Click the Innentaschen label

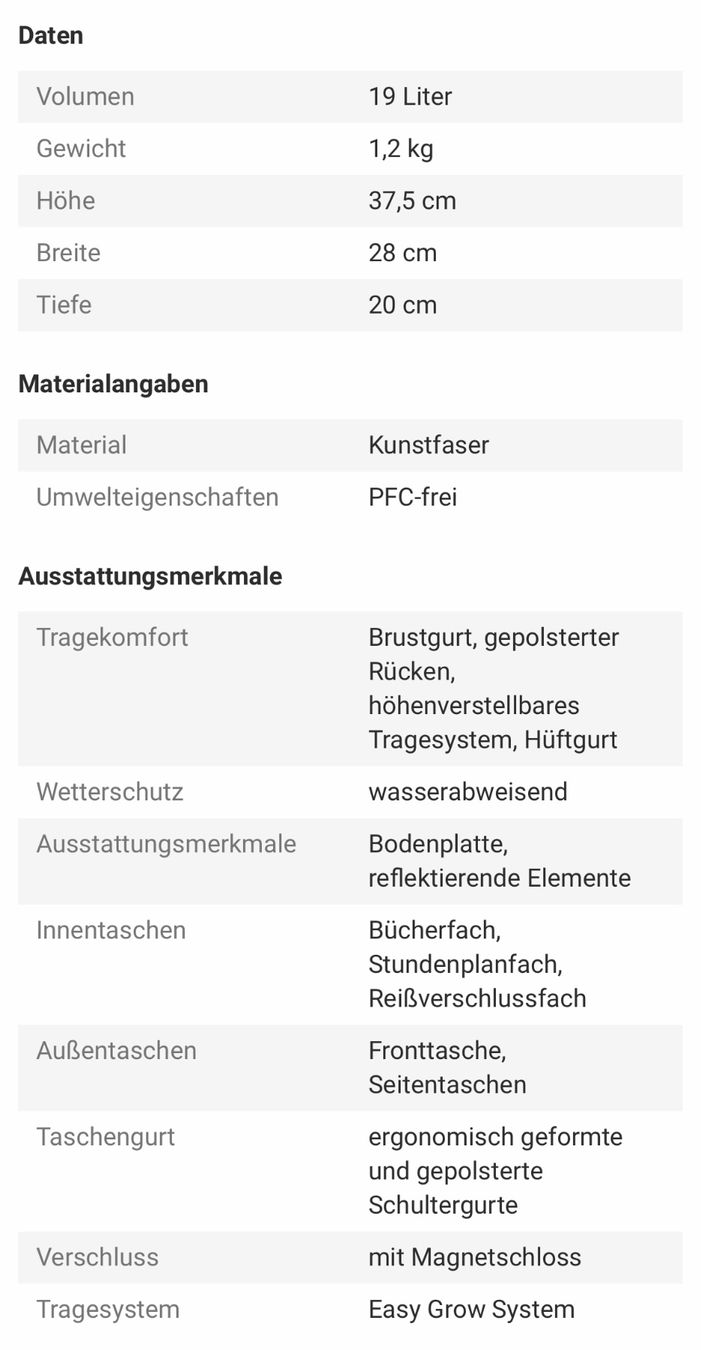coord(111,930)
